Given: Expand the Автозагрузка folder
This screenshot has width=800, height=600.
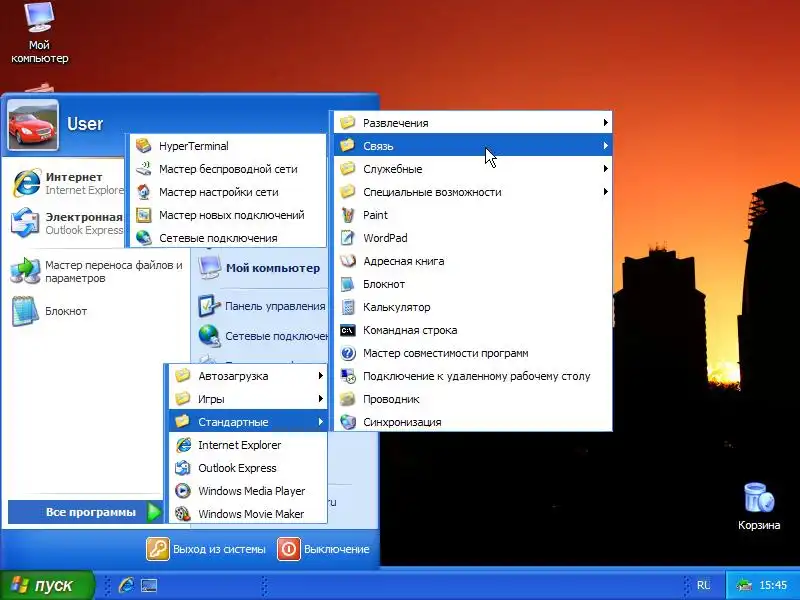Looking at the screenshot, I should coord(248,376).
